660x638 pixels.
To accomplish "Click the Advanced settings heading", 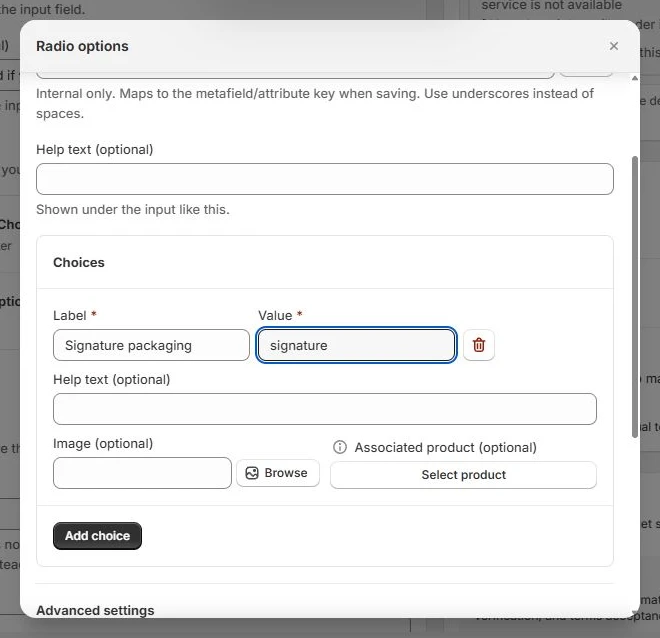I will (95, 610).
